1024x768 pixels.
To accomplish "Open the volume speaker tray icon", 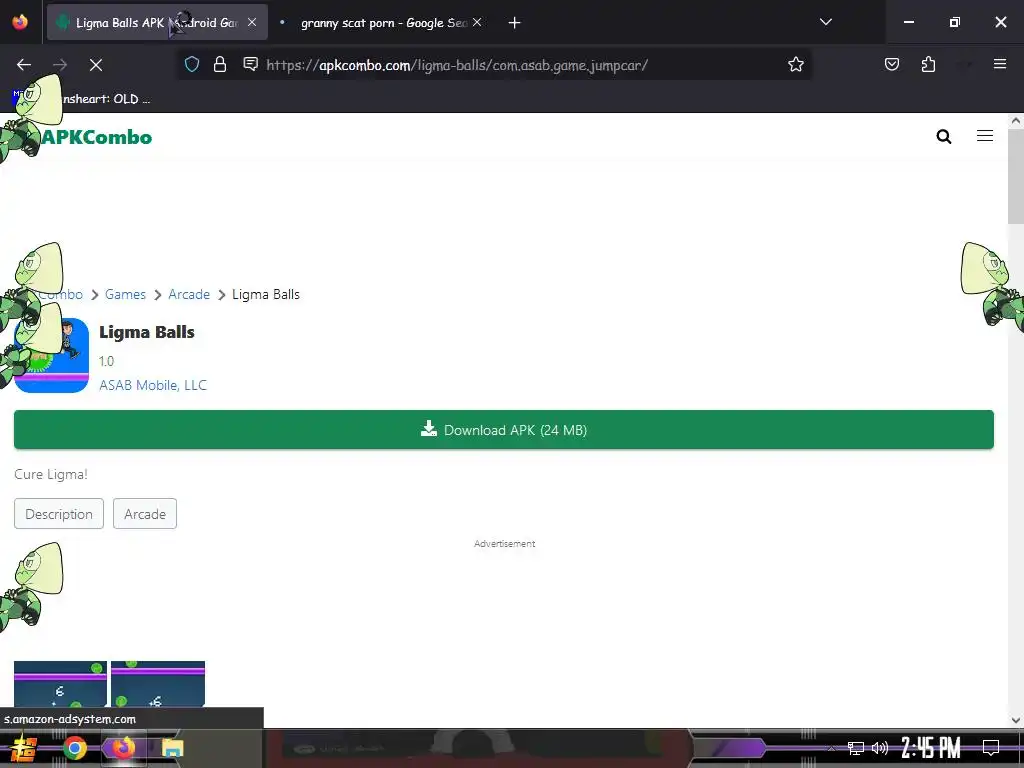I will click(x=880, y=748).
